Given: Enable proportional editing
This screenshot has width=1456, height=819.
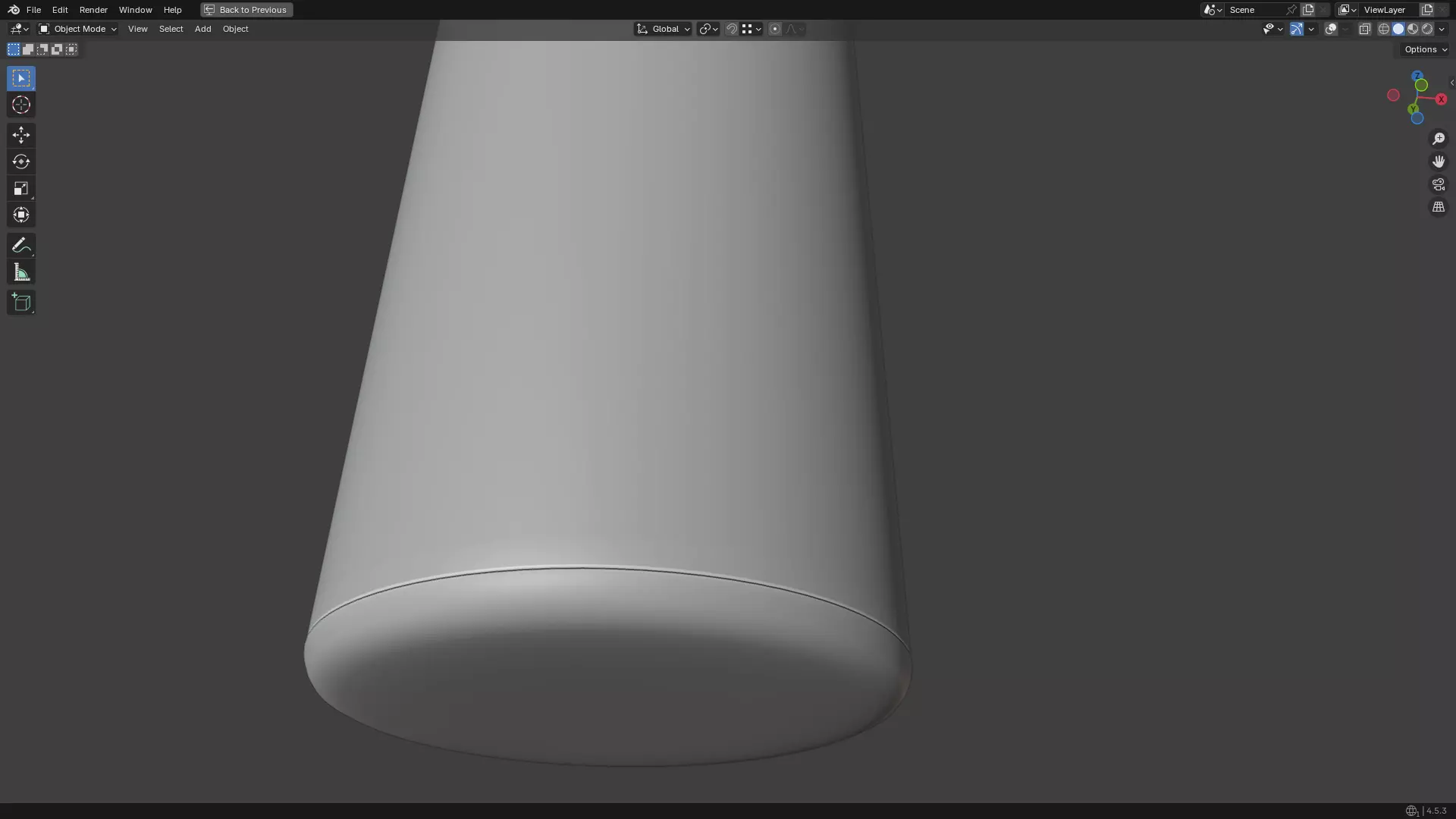Looking at the screenshot, I should (774, 29).
